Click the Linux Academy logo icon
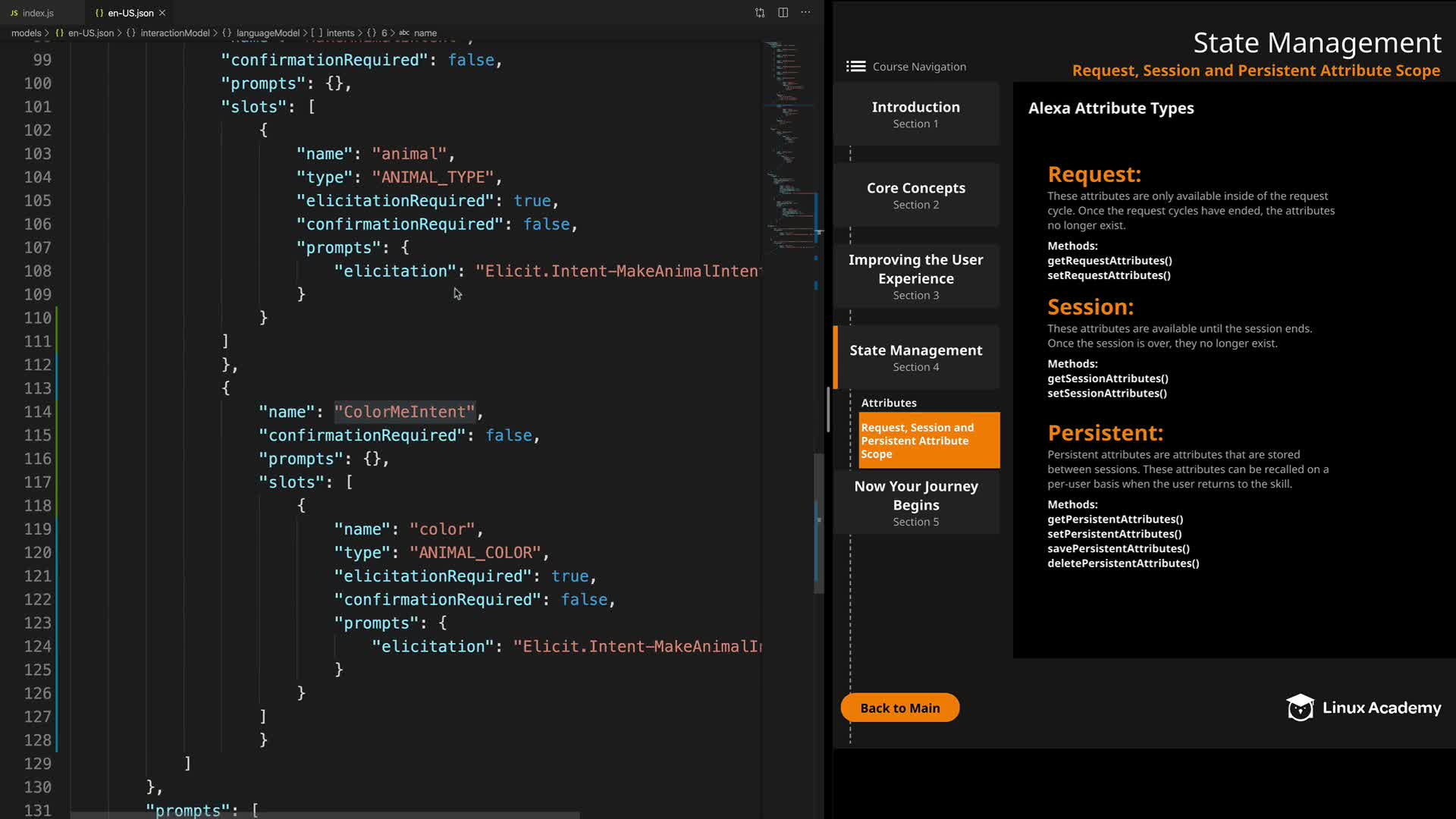 coord(1300,708)
